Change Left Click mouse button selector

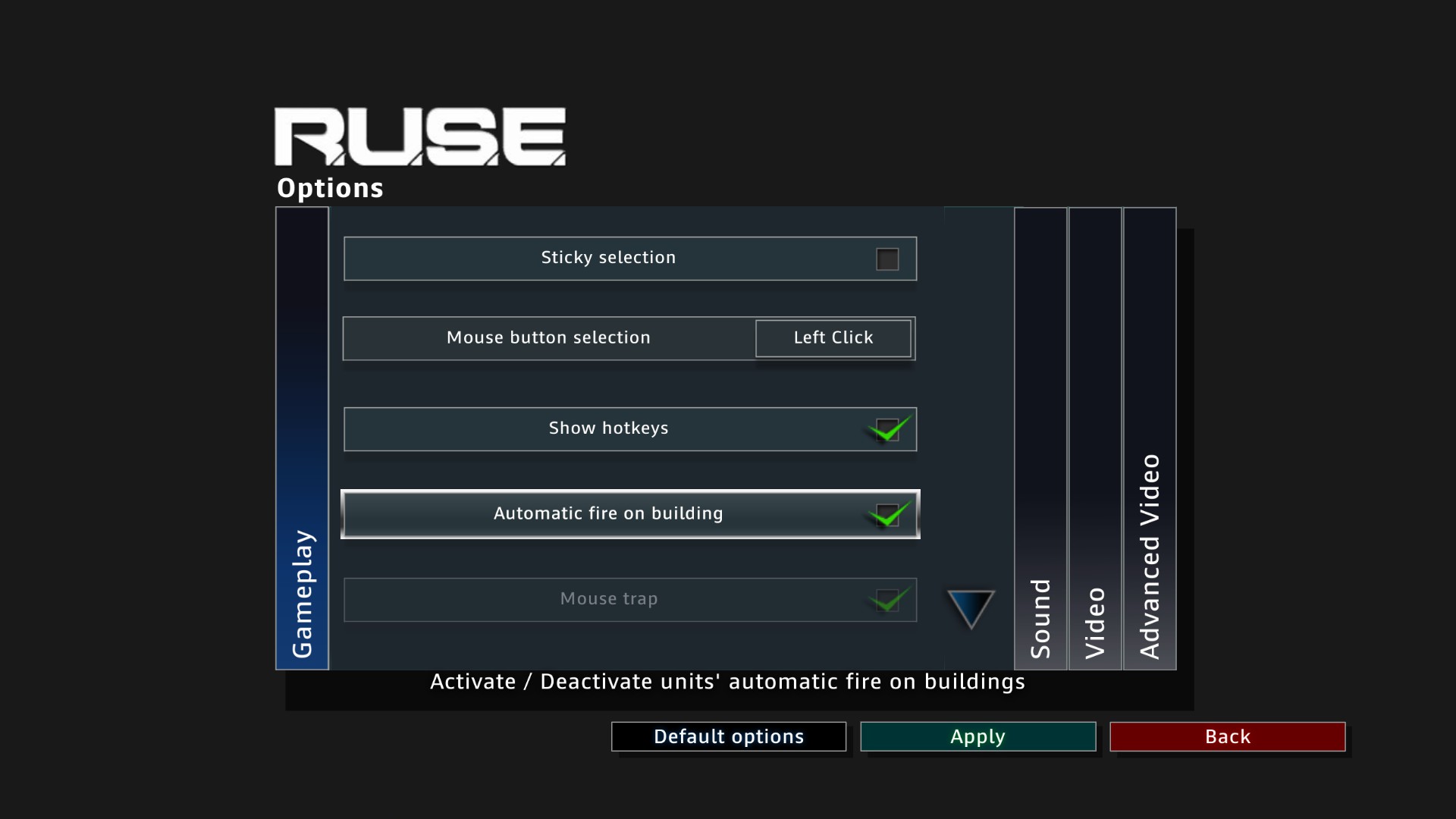point(833,338)
